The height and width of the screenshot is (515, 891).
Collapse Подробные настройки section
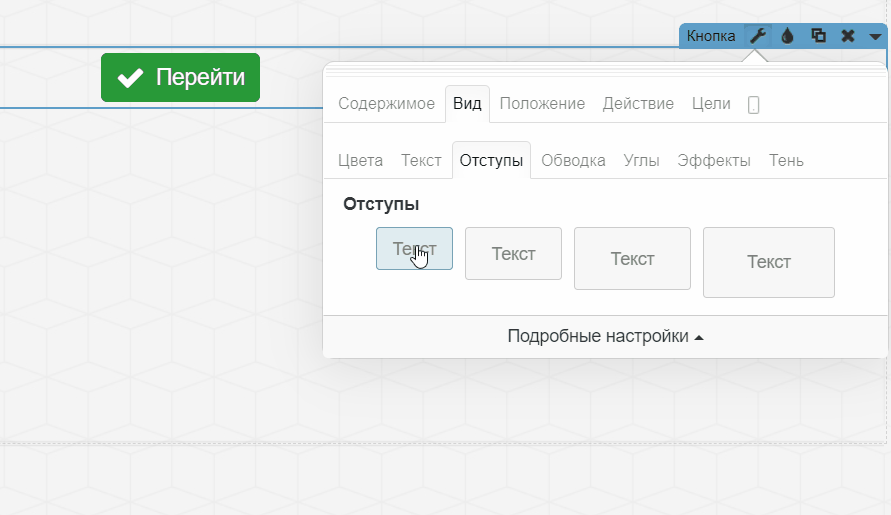605,337
